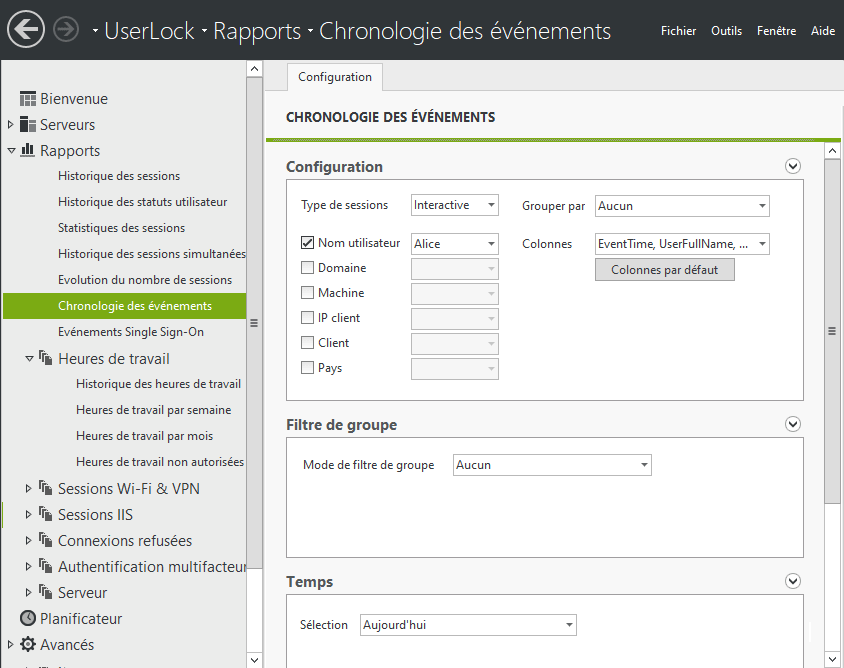This screenshot has width=844, height=668.
Task: Open the Outils menu
Action: [726, 31]
